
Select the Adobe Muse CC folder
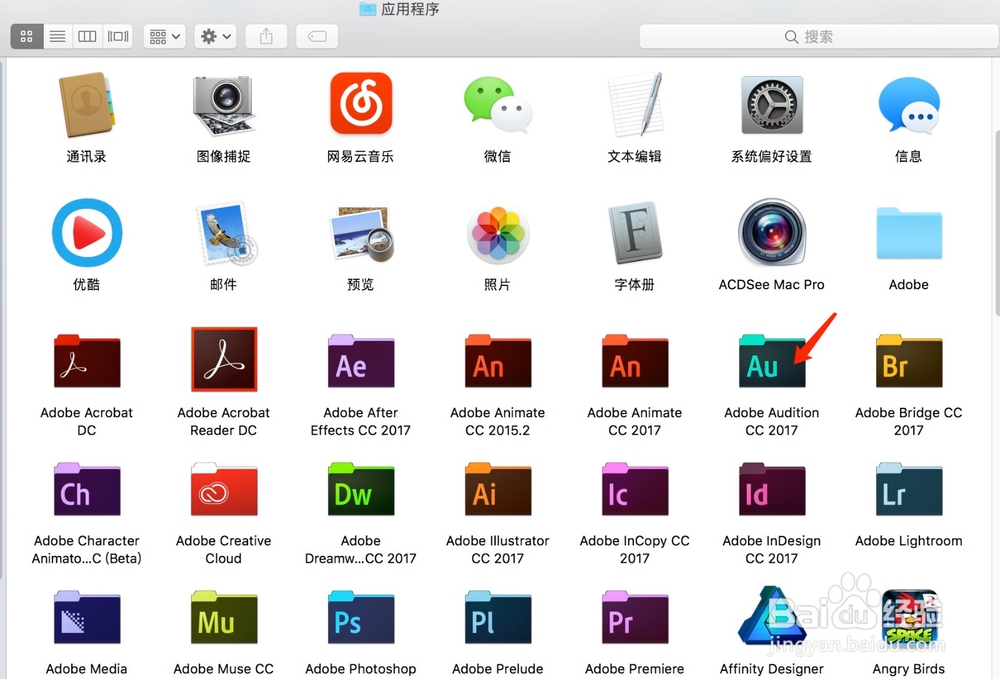coord(224,617)
